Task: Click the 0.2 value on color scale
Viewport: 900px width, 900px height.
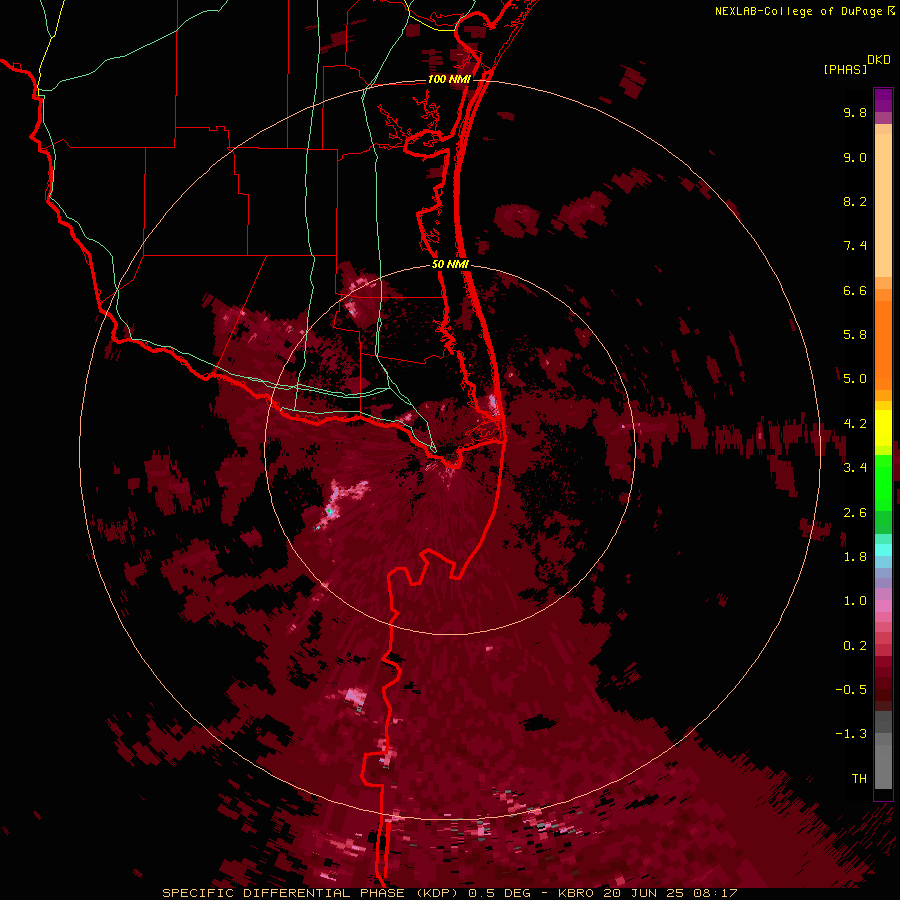Action: tap(855, 646)
